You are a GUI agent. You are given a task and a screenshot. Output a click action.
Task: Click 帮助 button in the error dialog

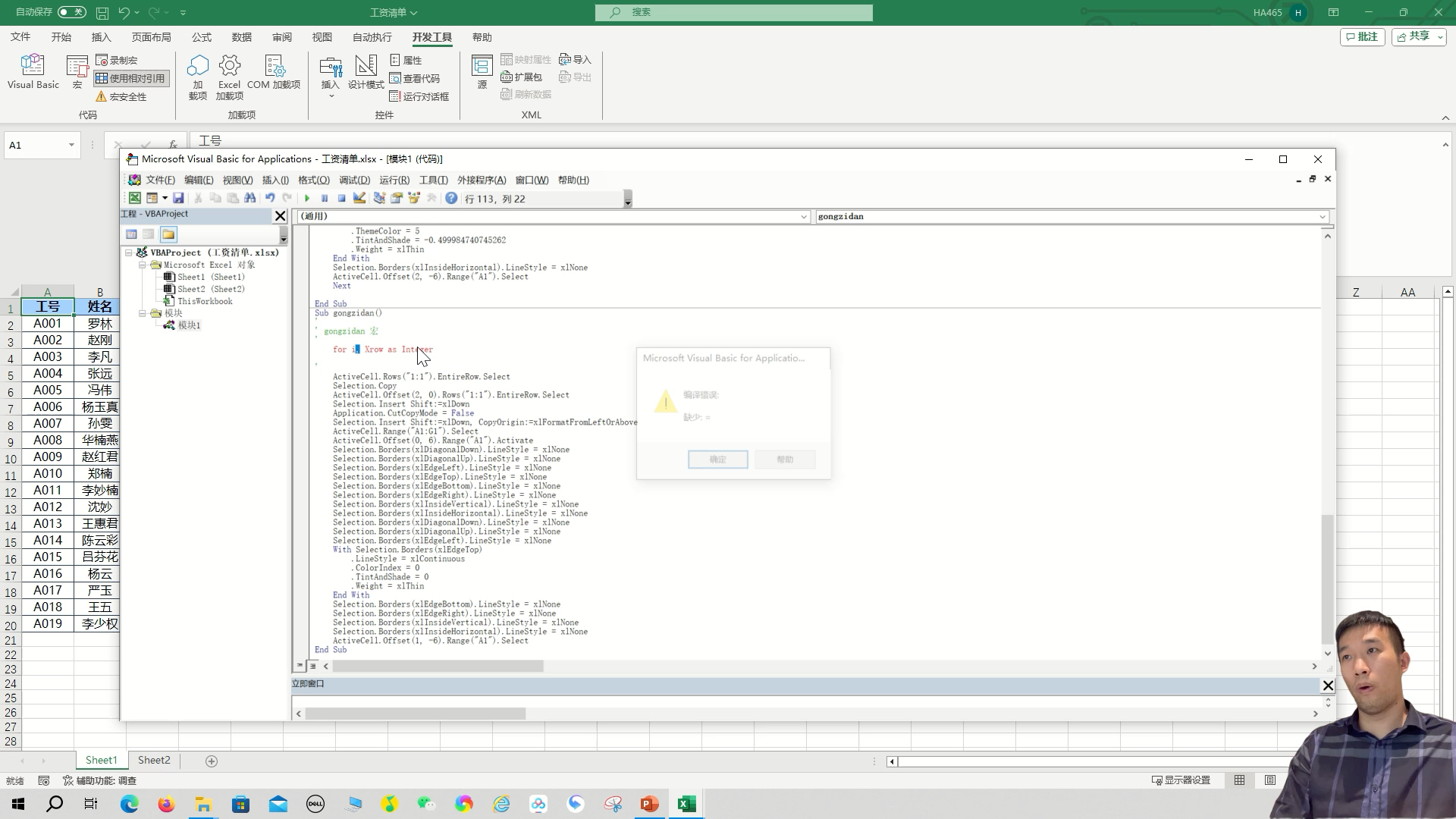(x=785, y=460)
